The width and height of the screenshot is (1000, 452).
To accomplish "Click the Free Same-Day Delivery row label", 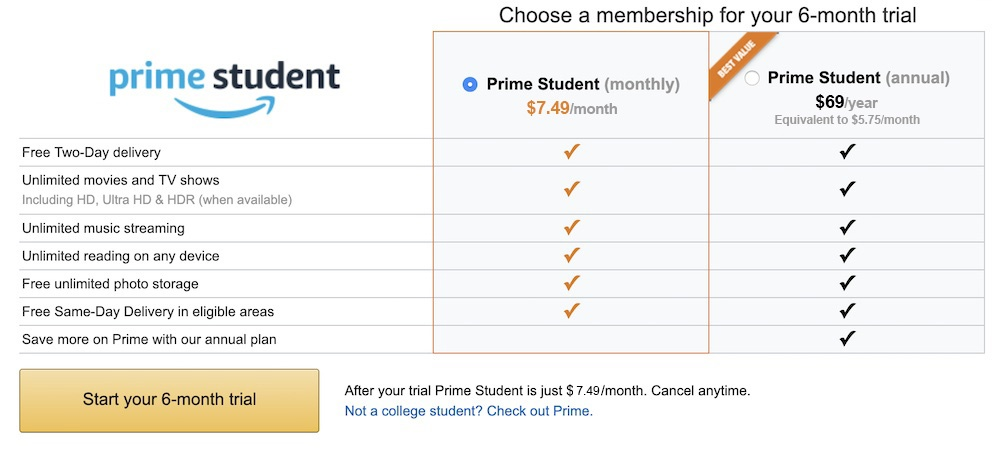I will pos(148,312).
